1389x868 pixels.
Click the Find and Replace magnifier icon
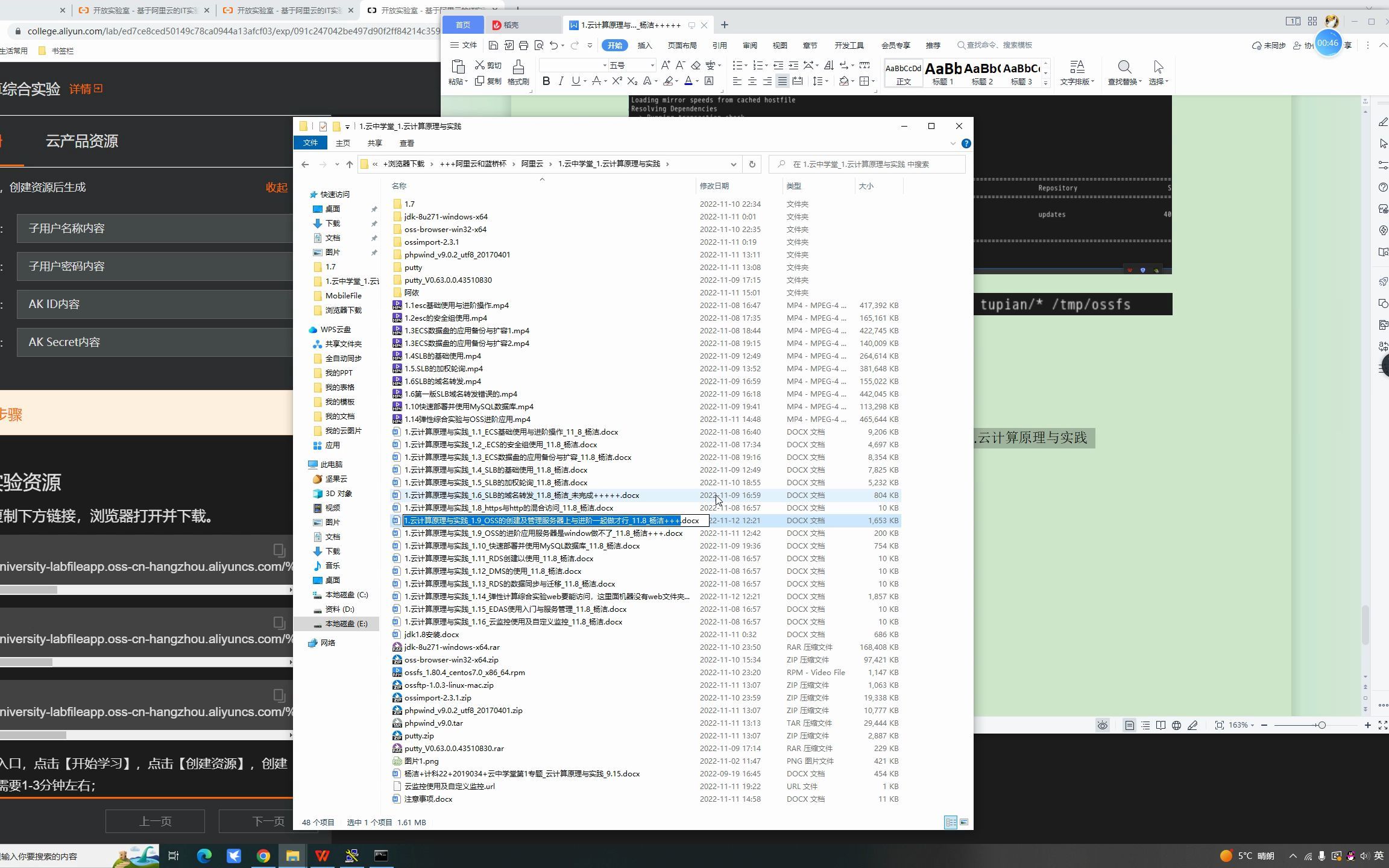click(1124, 67)
